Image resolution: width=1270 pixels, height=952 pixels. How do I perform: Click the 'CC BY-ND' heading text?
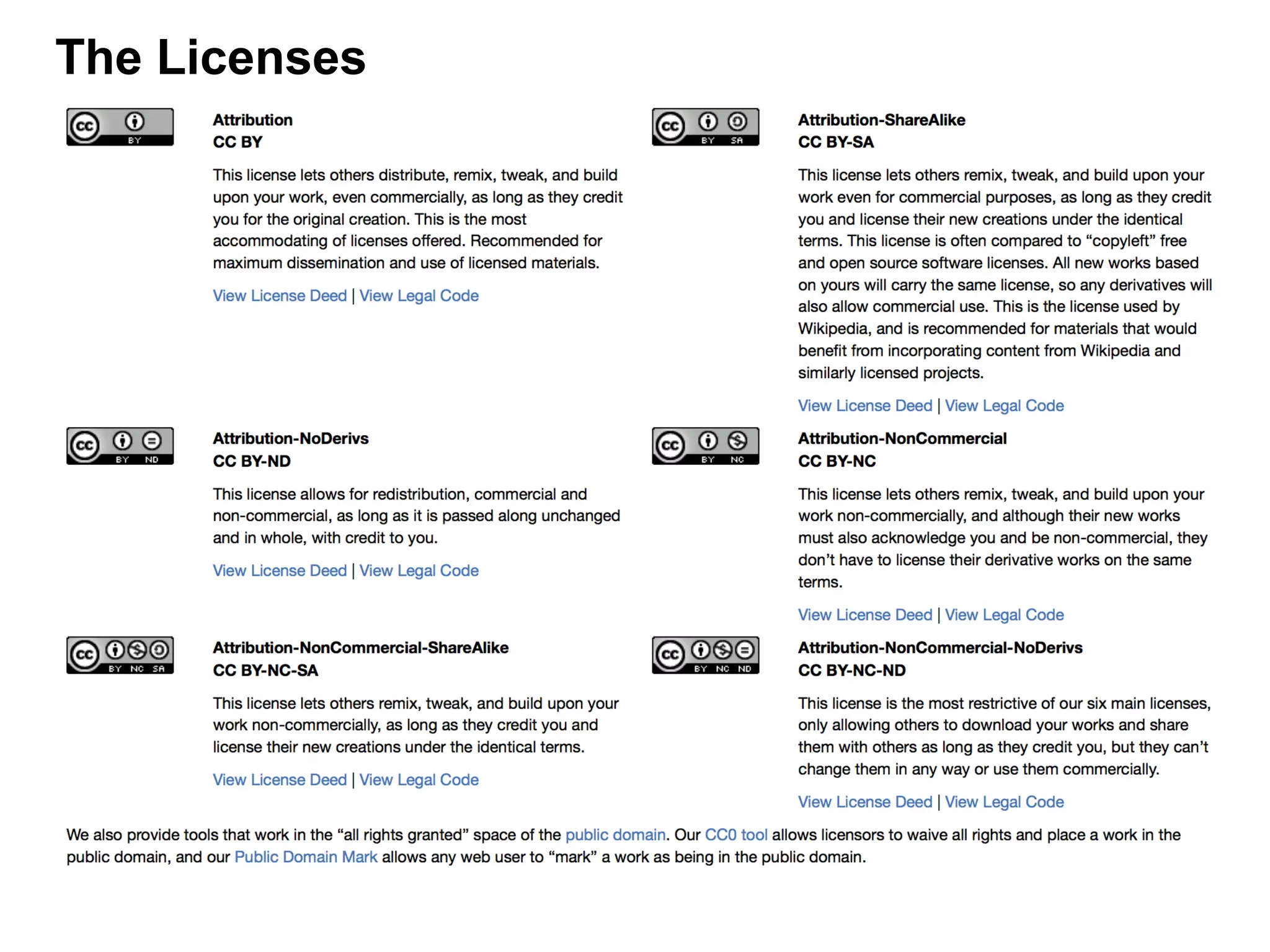click(252, 461)
